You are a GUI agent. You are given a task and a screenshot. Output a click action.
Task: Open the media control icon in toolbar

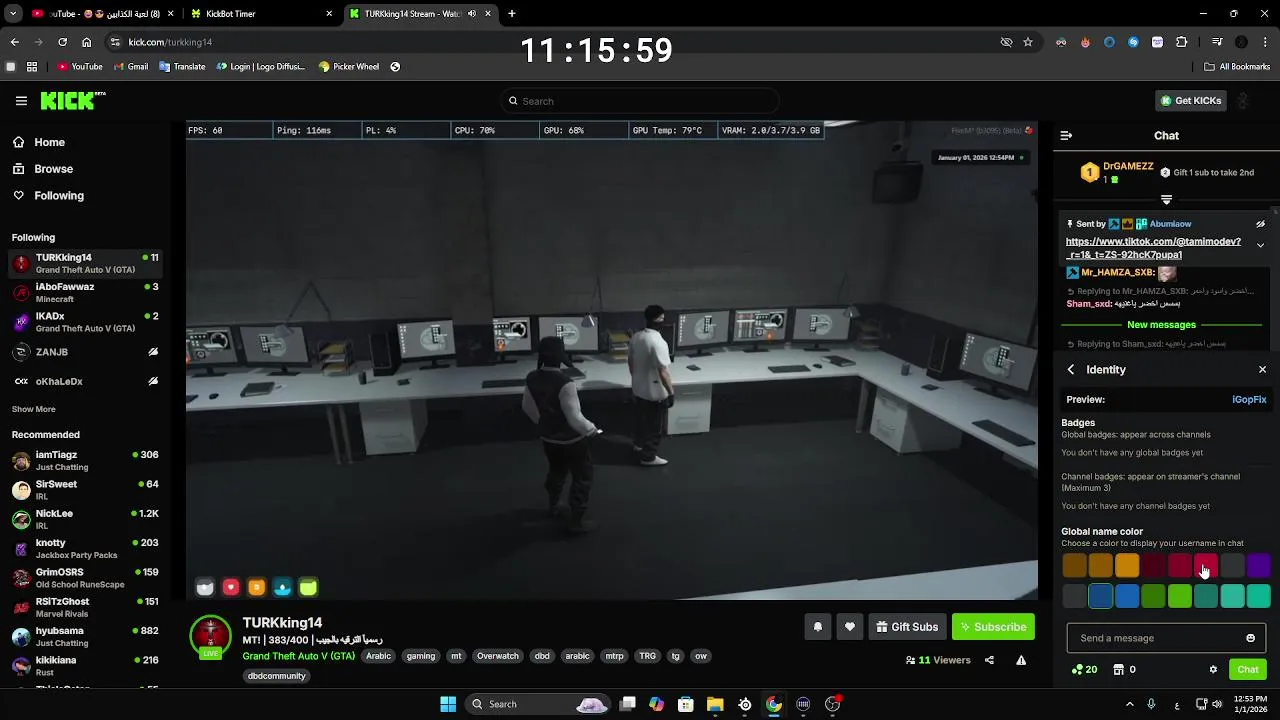coord(1217,42)
